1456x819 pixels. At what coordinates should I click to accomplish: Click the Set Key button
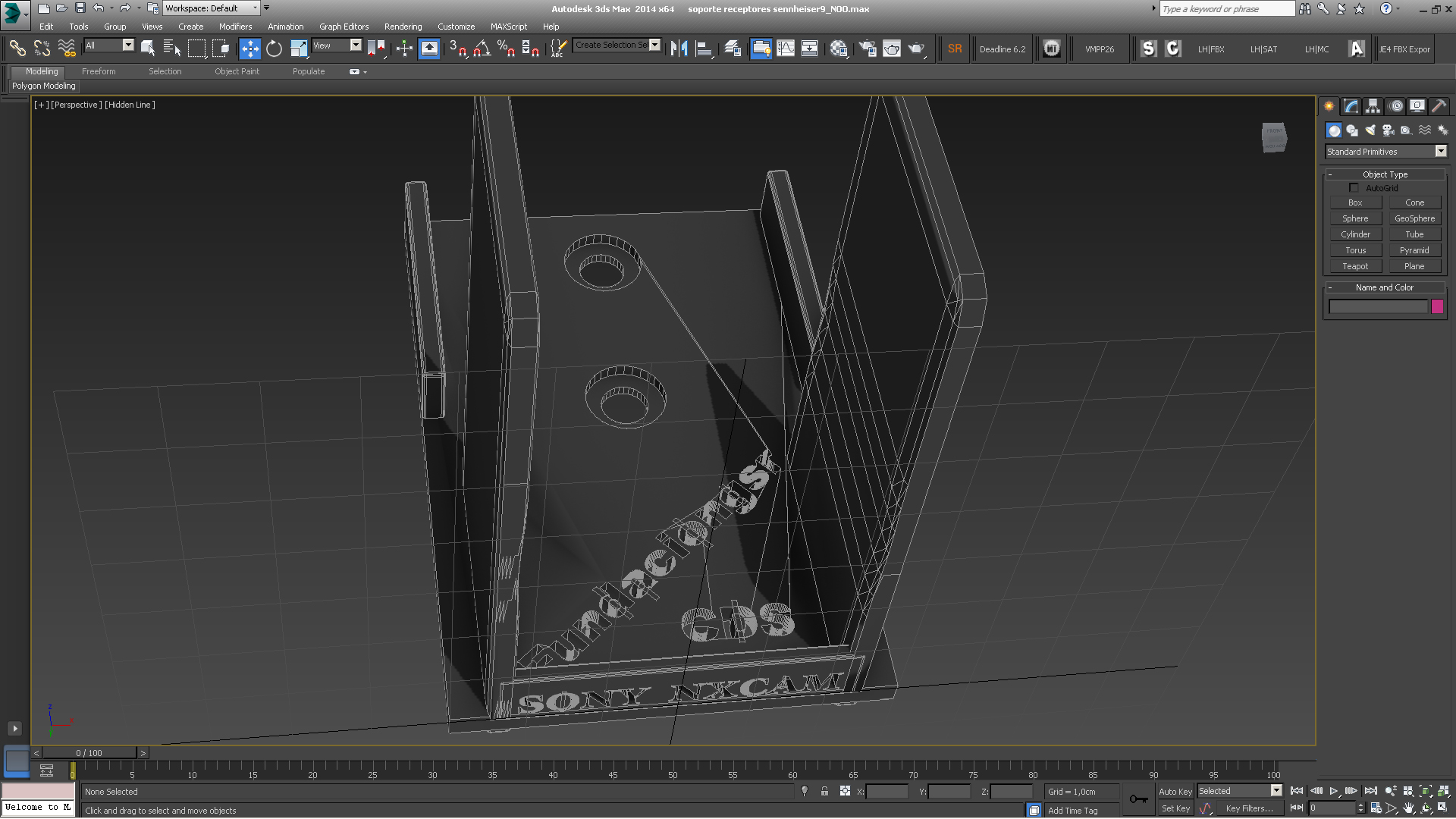[x=1175, y=808]
